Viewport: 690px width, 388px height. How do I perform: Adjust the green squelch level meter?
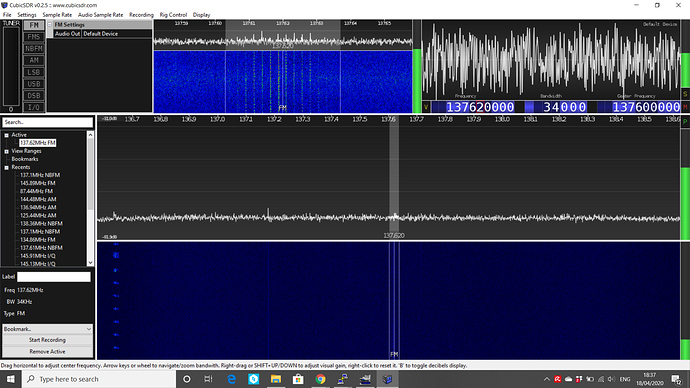pyautogui.click(x=417, y=66)
